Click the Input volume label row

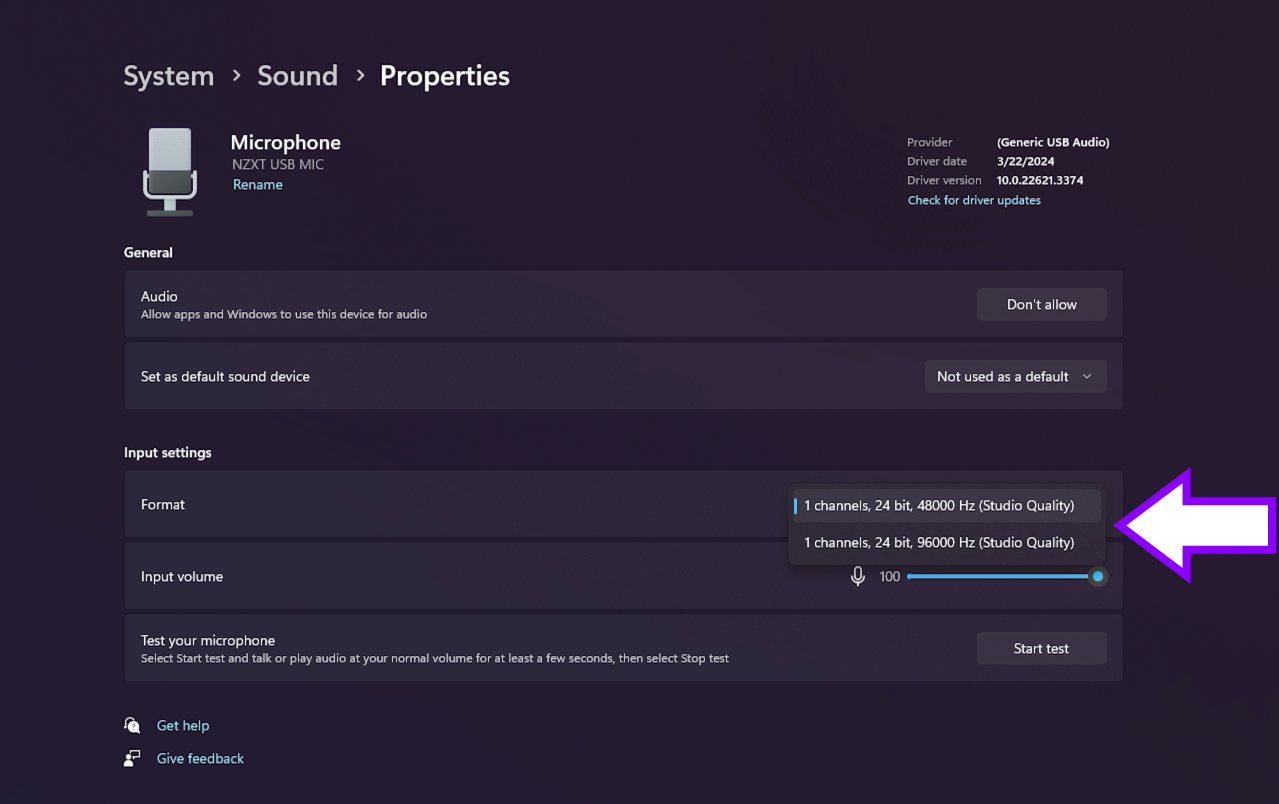182,576
